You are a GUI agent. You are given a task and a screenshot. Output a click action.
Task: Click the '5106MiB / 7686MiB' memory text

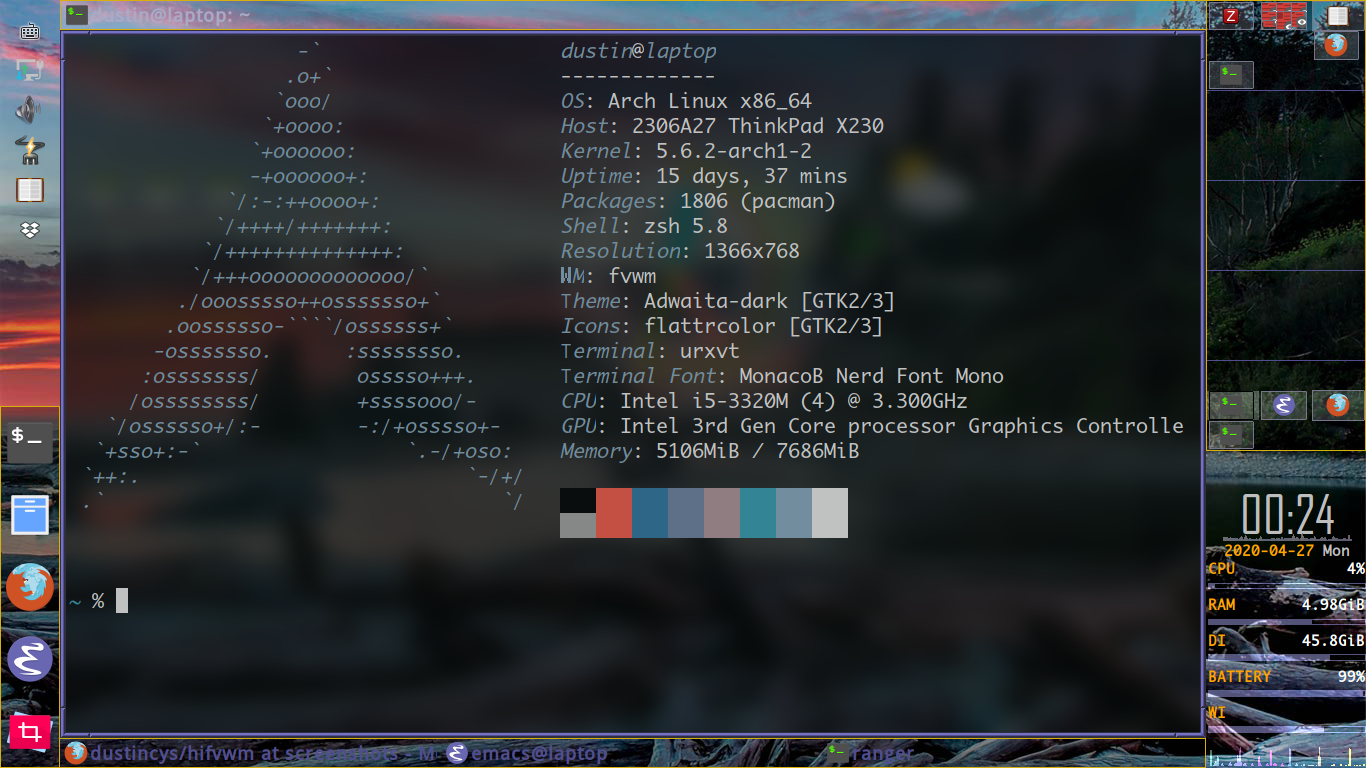pyautogui.click(x=758, y=451)
